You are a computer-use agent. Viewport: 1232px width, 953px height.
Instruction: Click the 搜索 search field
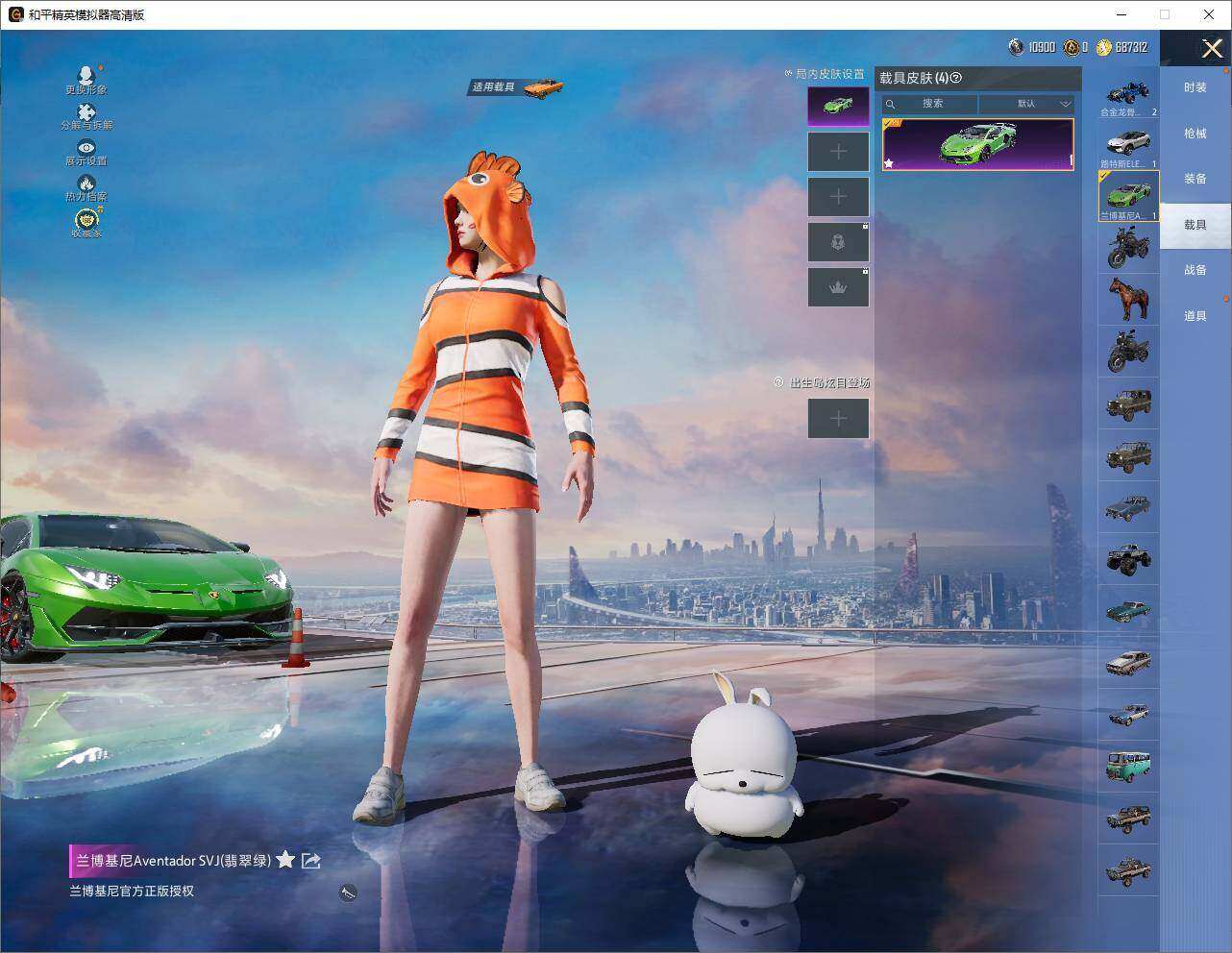pos(930,104)
